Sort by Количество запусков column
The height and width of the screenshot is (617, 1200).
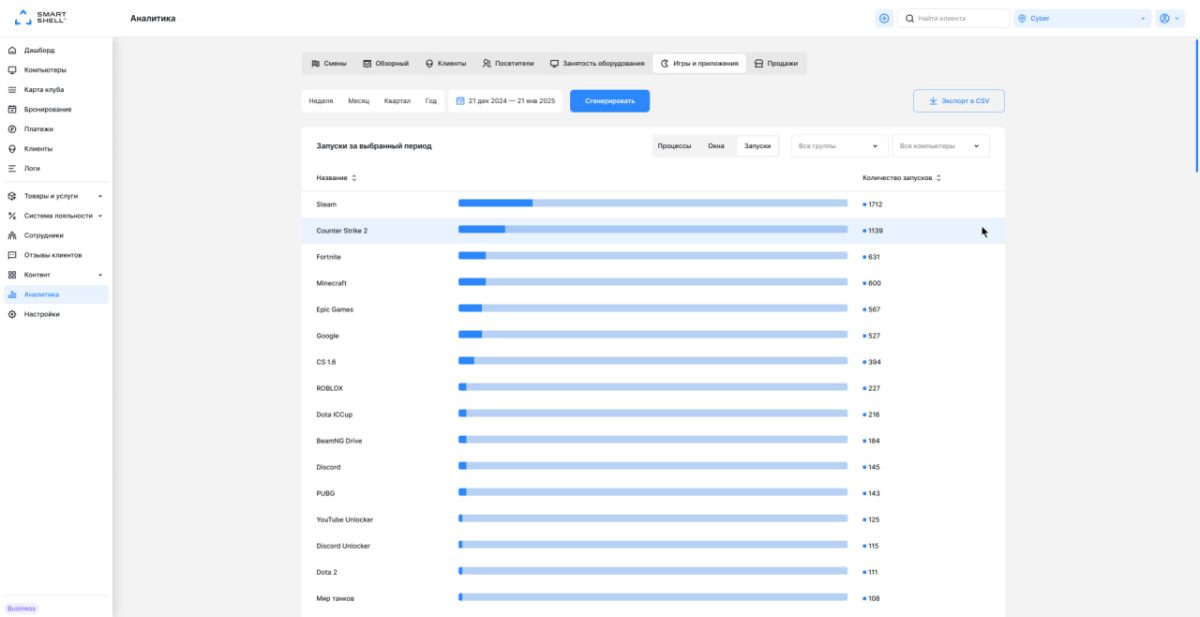pos(901,178)
